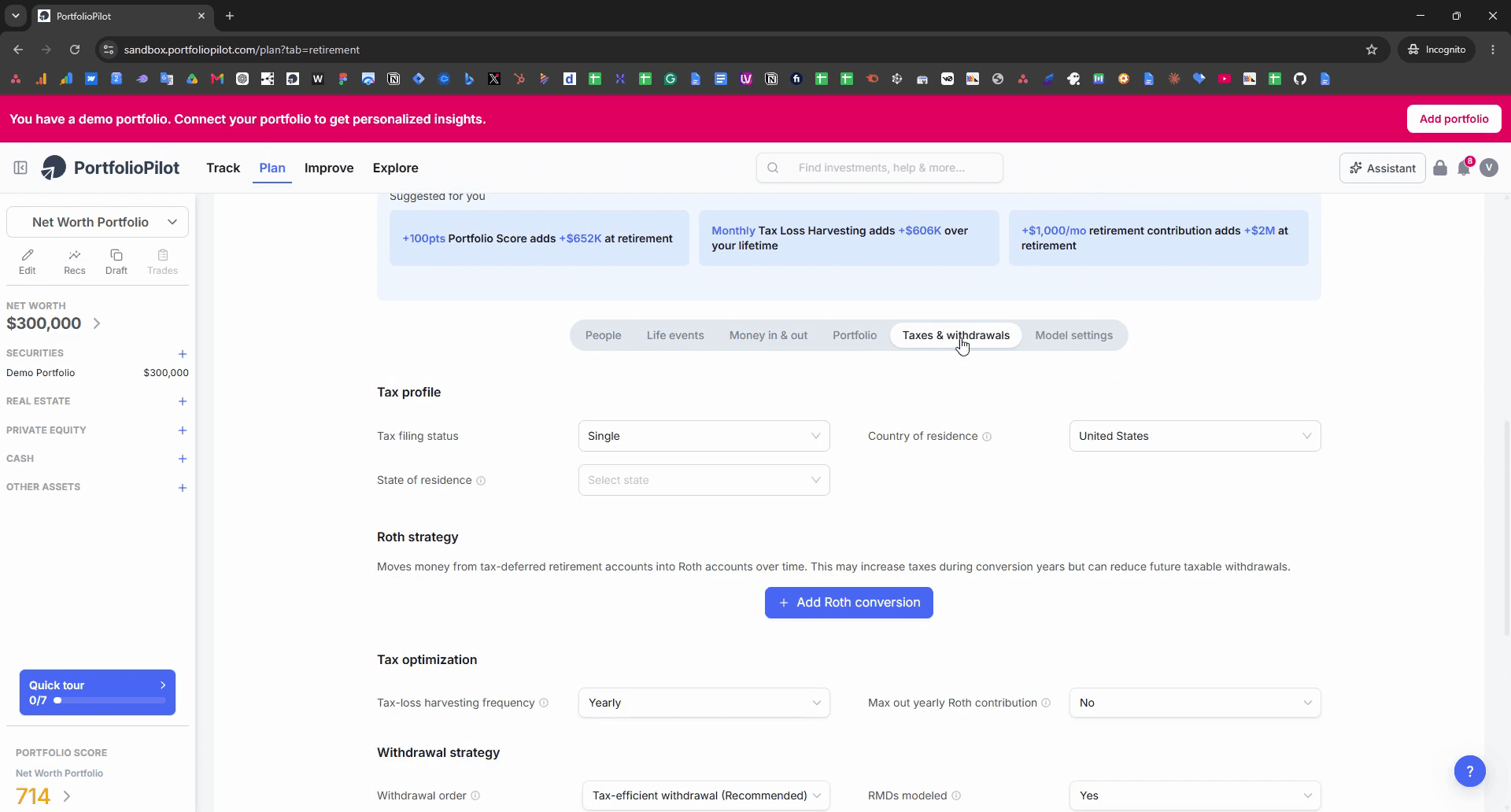Expand the Net Worth Portfolio selector
The image size is (1511, 812).
pos(98,222)
